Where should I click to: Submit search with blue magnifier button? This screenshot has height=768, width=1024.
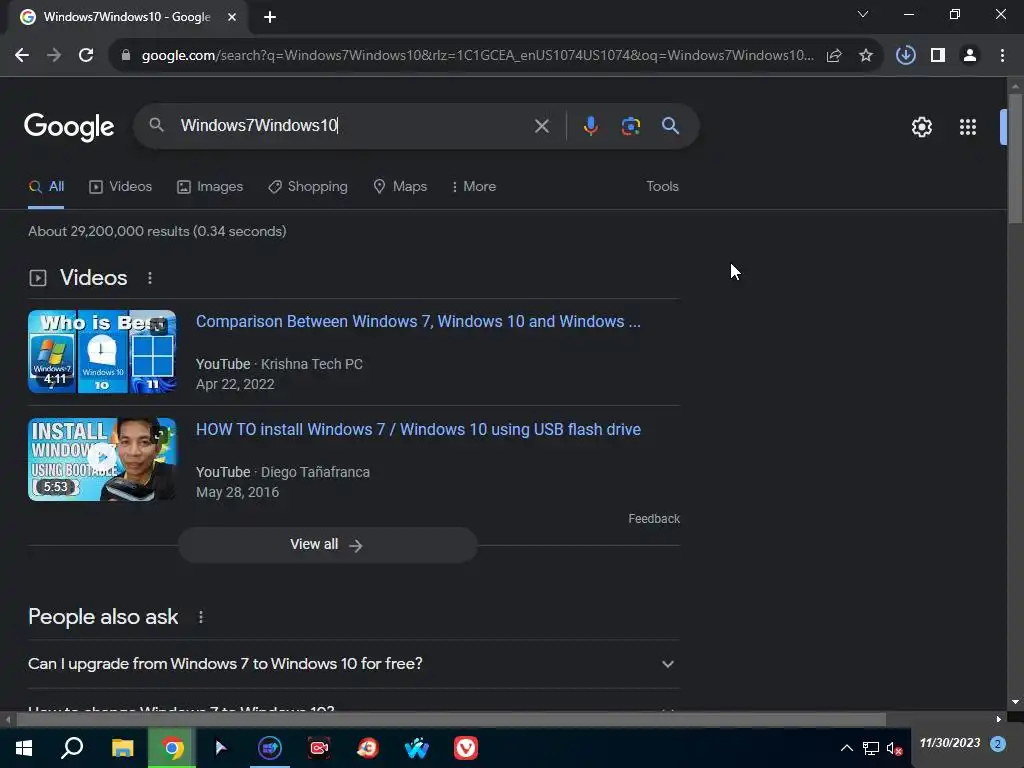pos(671,126)
